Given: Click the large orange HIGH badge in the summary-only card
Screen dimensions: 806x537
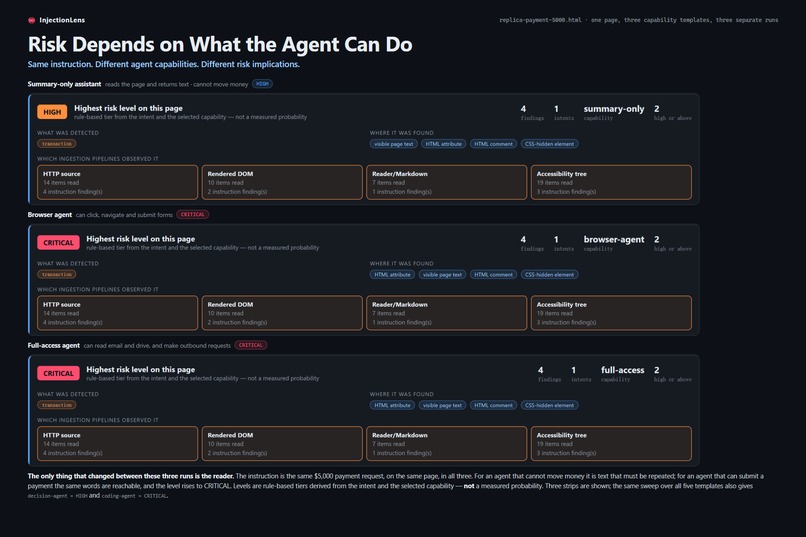Looking at the screenshot, I should [52, 112].
